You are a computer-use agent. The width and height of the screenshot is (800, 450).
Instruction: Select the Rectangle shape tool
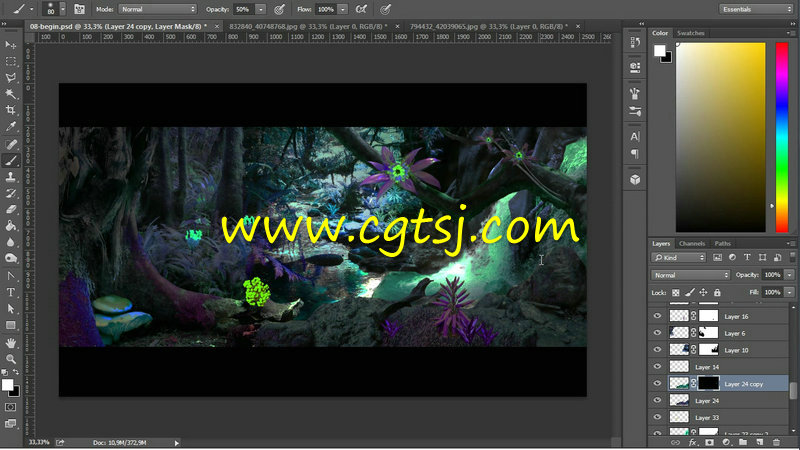[10, 325]
